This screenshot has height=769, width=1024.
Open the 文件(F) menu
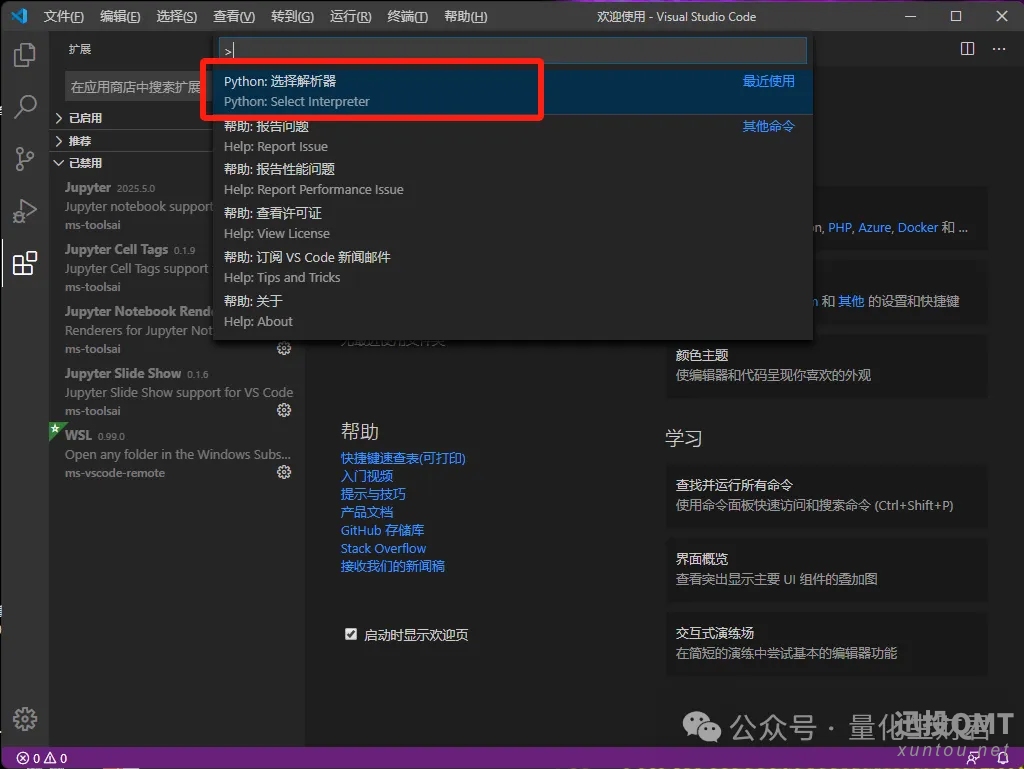pyautogui.click(x=63, y=16)
